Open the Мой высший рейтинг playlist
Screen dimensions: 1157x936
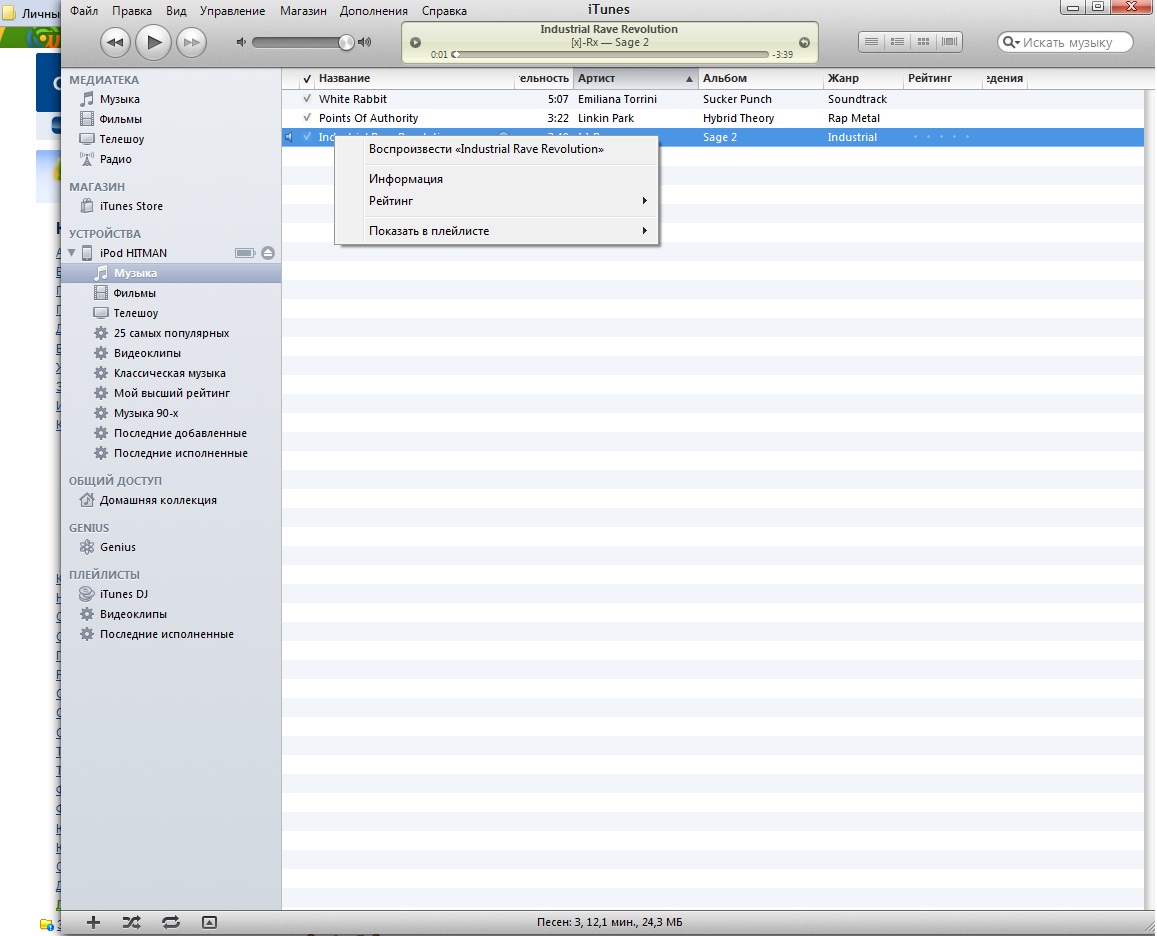point(172,393)
